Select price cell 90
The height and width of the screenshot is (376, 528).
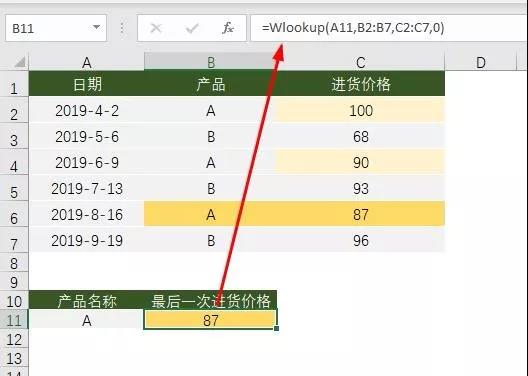[x=361, y=162]
